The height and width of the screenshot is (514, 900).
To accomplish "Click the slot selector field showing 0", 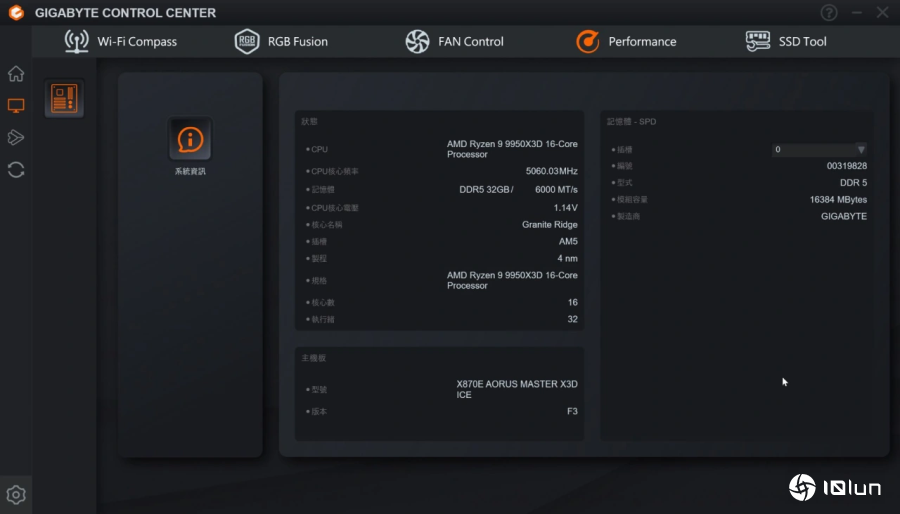I will (819, 150).
